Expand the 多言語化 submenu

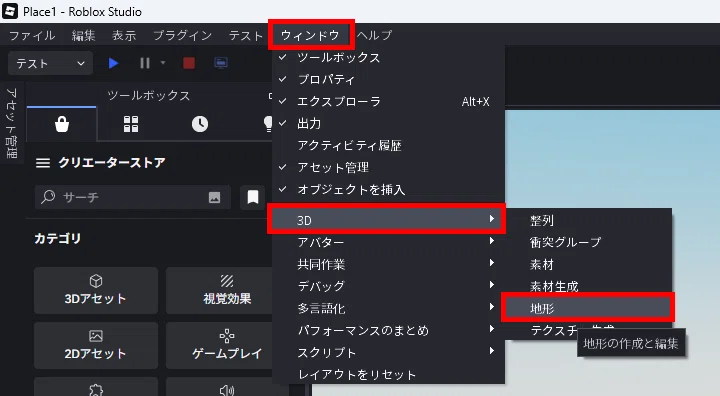point(388,308)
